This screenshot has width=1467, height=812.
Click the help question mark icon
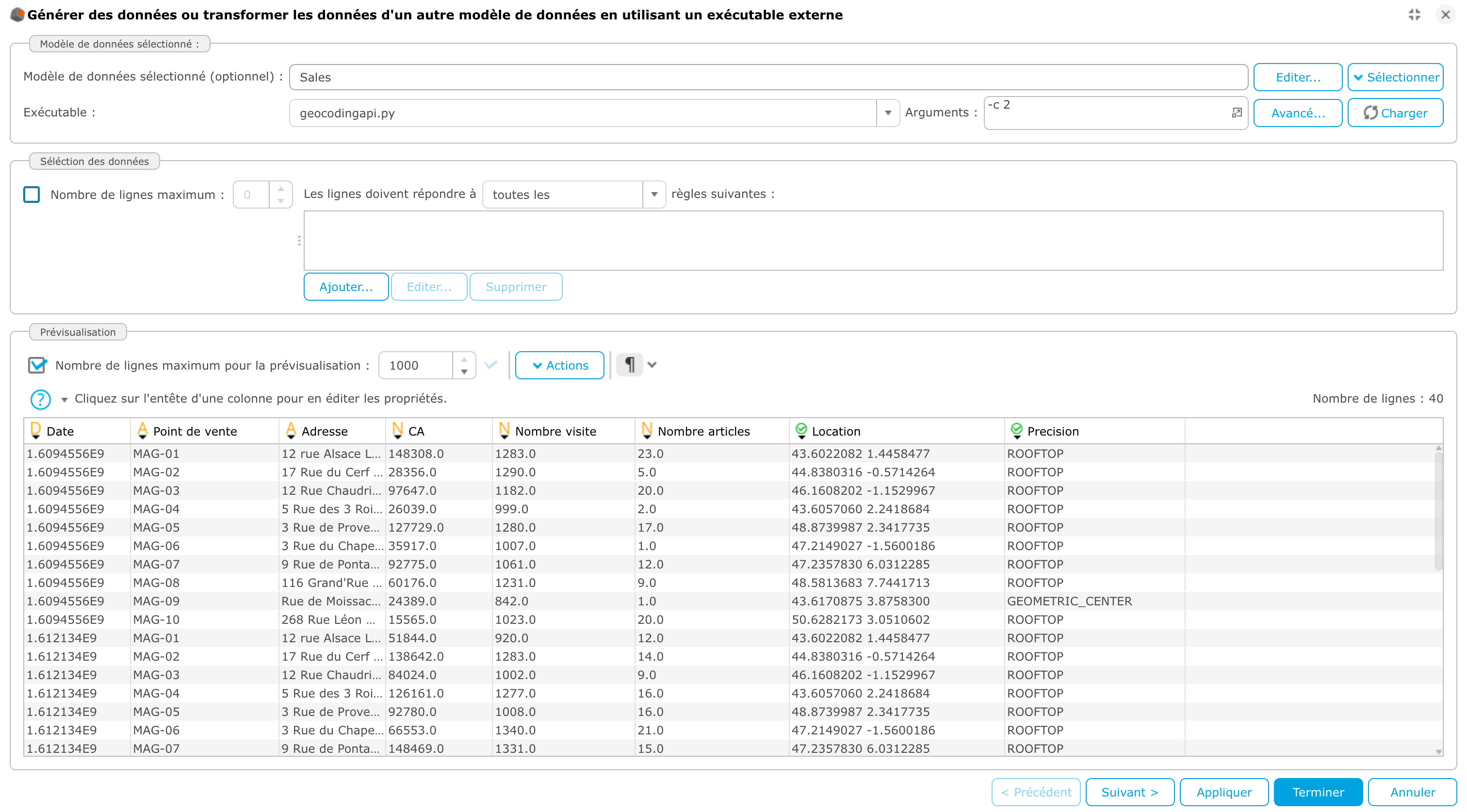point(40,399)
